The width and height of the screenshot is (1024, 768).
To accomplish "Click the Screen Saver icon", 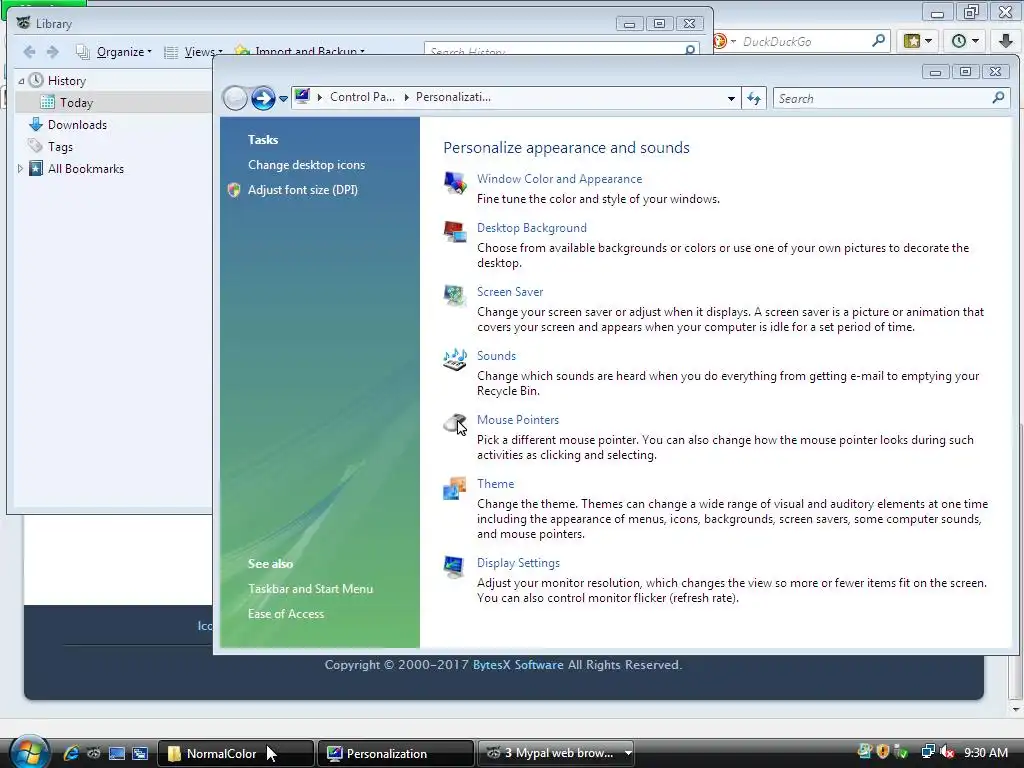I will tap(455, 295).
